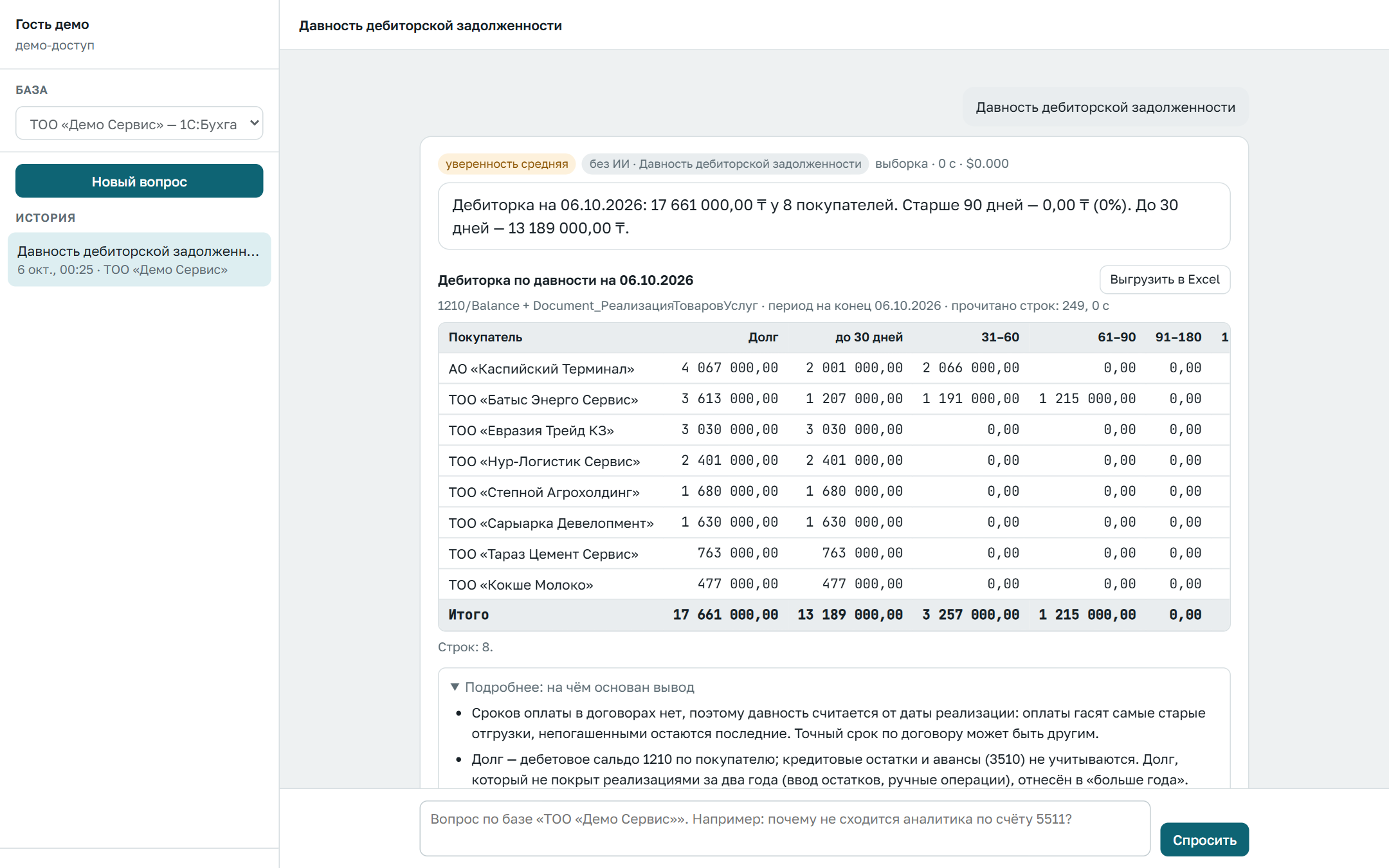Click total 13 189 000,00 in до 30 дней
This screenshot has height=868, width=1389.
[850, 615]
